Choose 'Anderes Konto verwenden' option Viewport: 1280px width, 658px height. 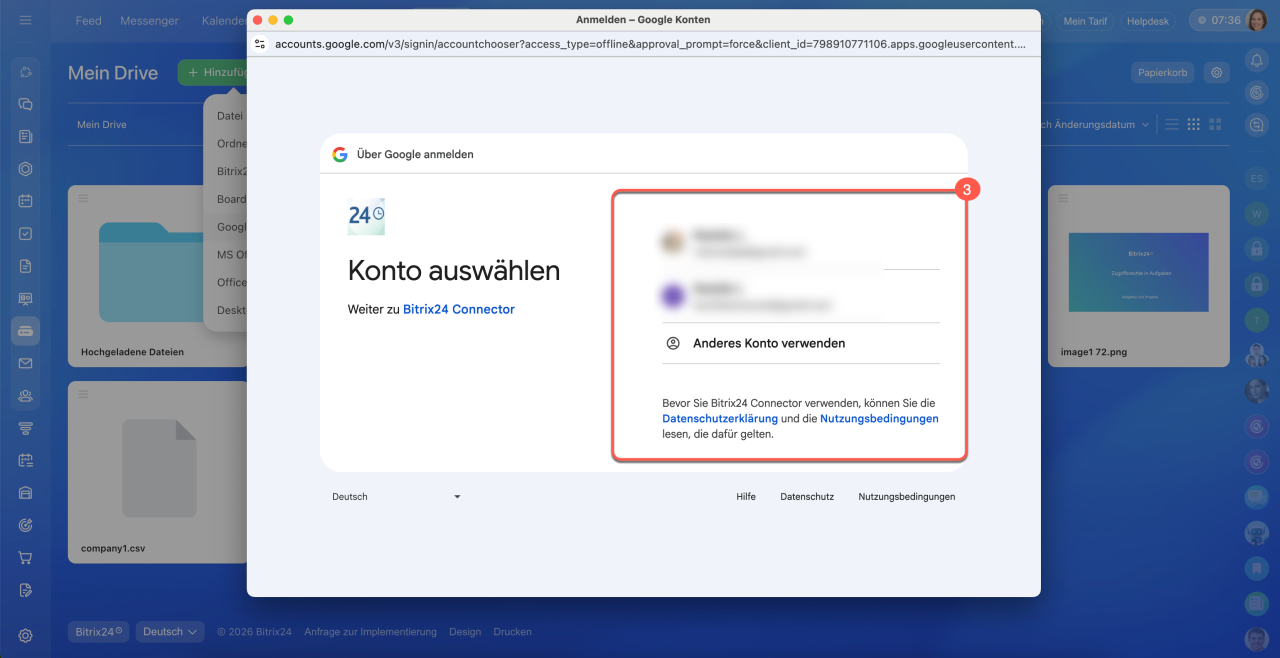[x=768, y=343]
